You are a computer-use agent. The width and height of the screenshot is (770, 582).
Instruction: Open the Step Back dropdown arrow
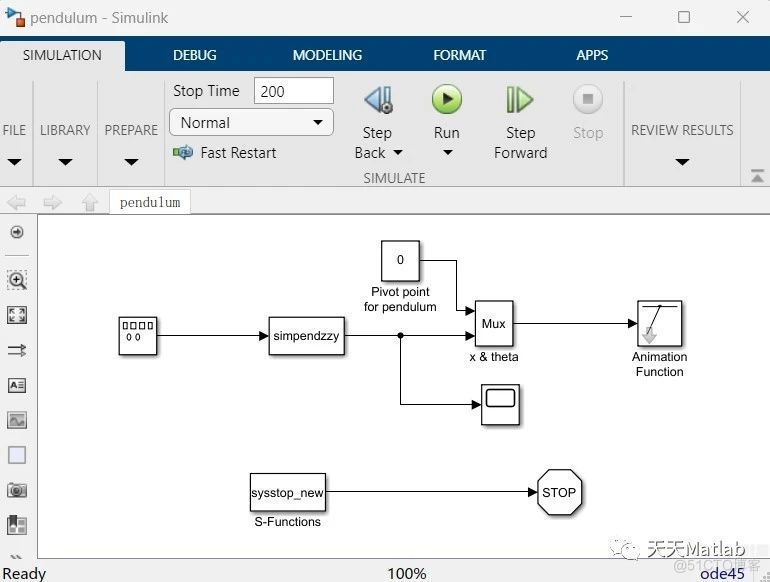398,153
